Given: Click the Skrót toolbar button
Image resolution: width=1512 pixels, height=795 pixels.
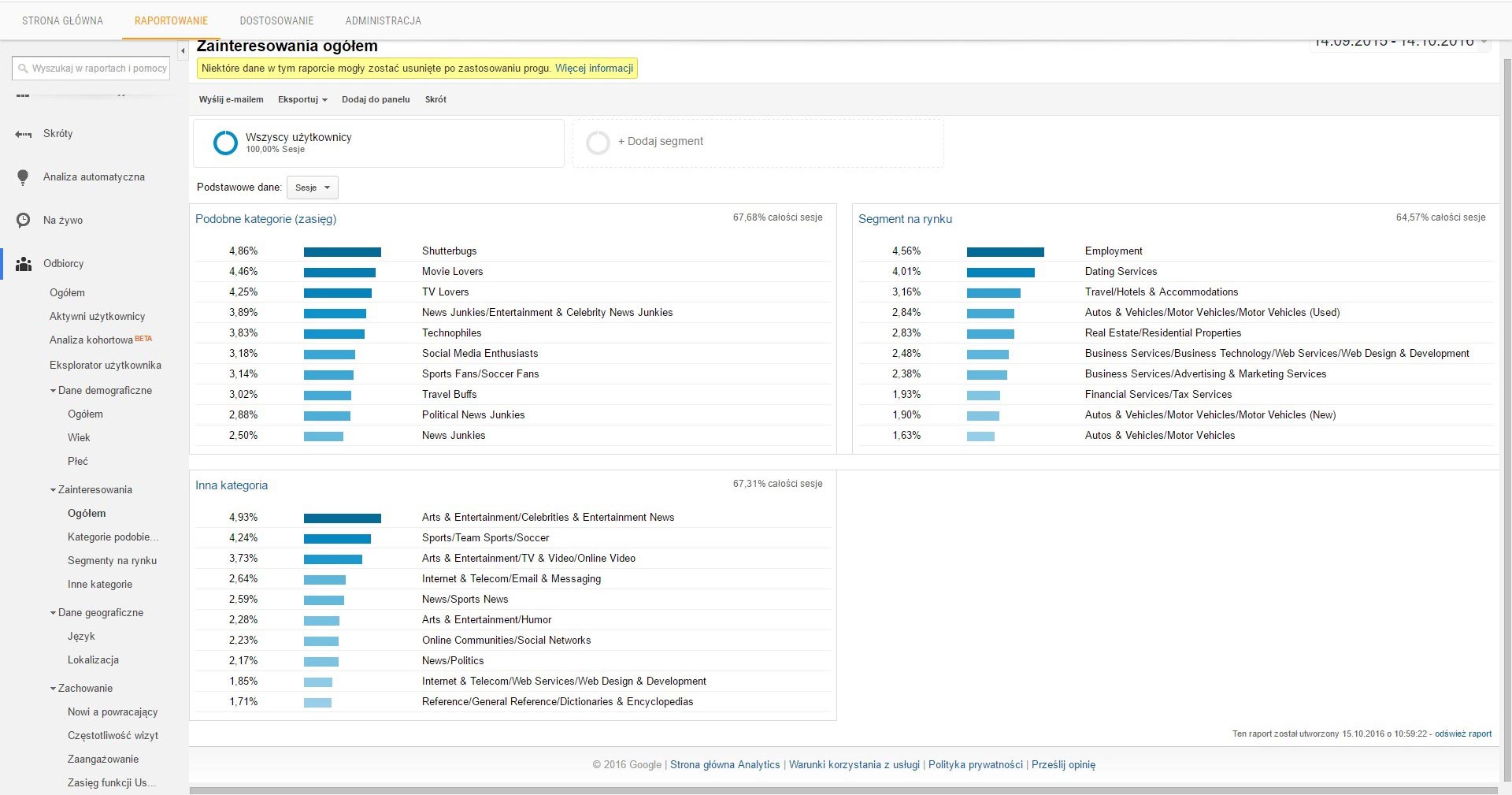Looking at the screenshot, I should click(x=435, y=99).
